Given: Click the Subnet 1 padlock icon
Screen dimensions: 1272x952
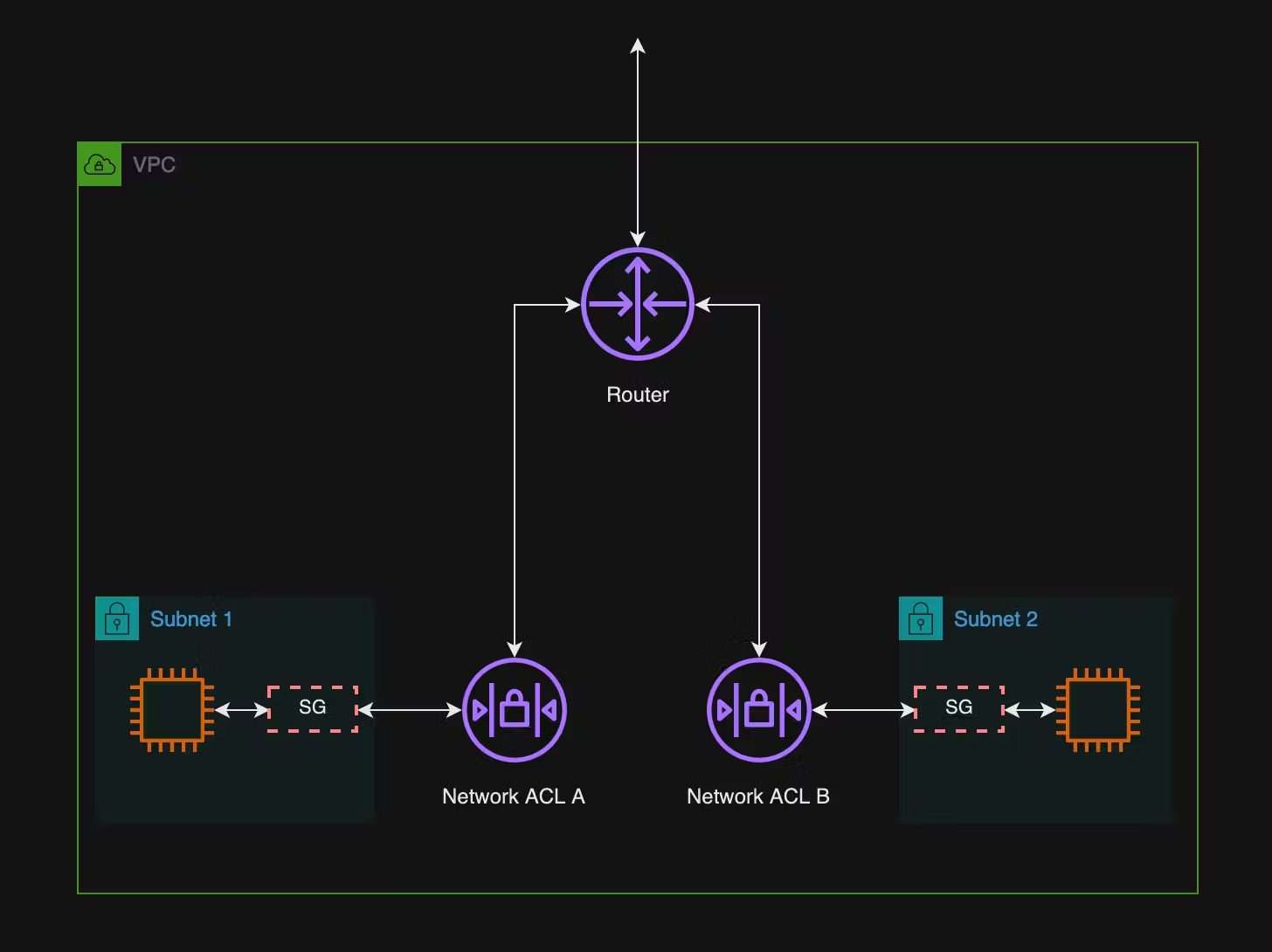Looking at the screenshot, I should tap(117, 618).
